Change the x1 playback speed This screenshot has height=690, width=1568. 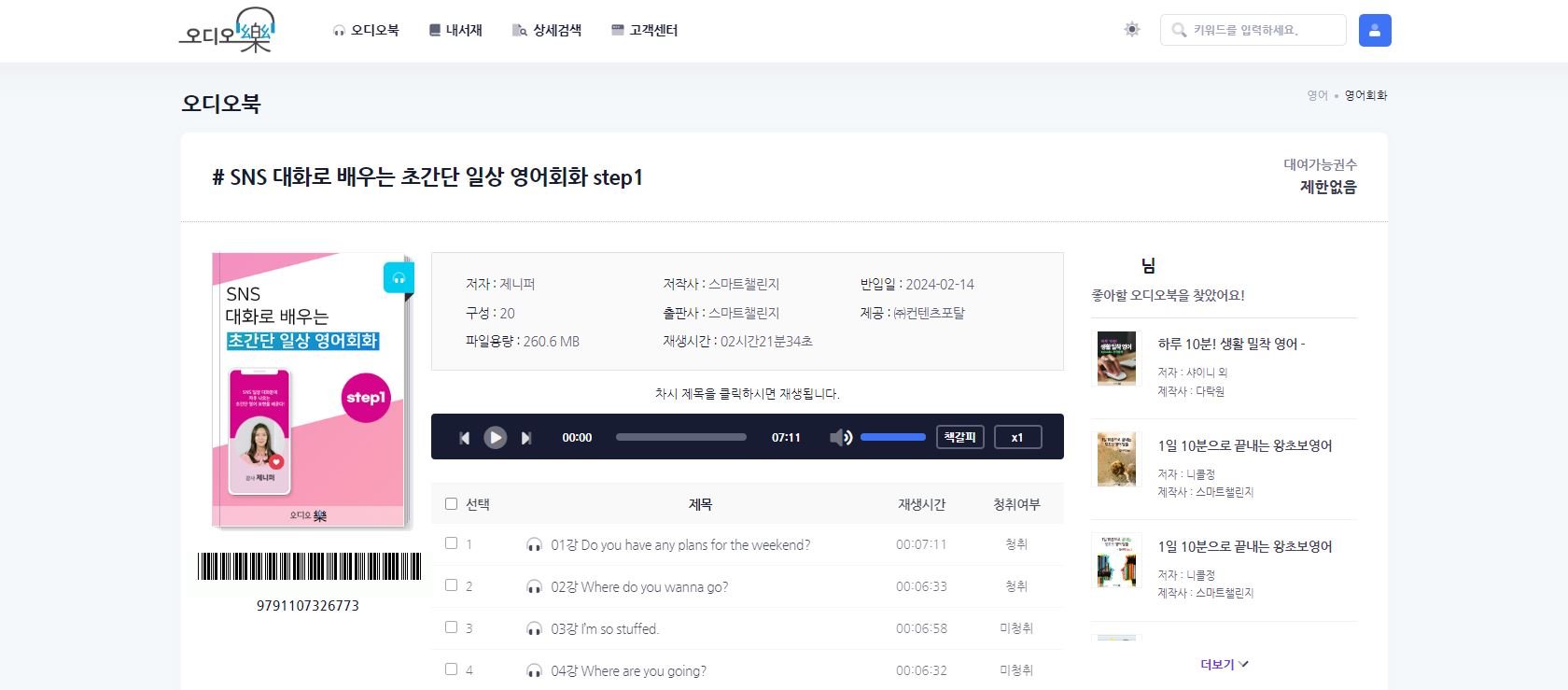[1017, 437]
